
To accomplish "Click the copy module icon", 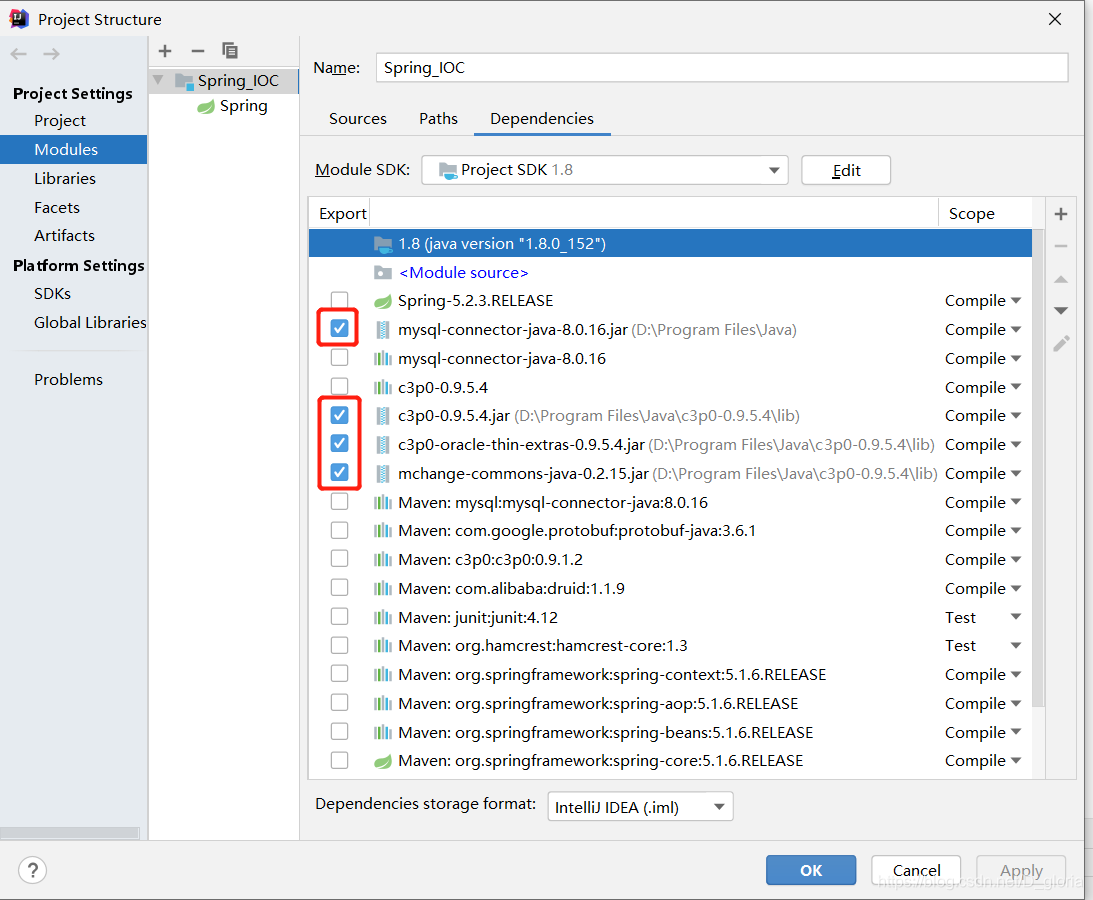I will (x=230, y=51).
